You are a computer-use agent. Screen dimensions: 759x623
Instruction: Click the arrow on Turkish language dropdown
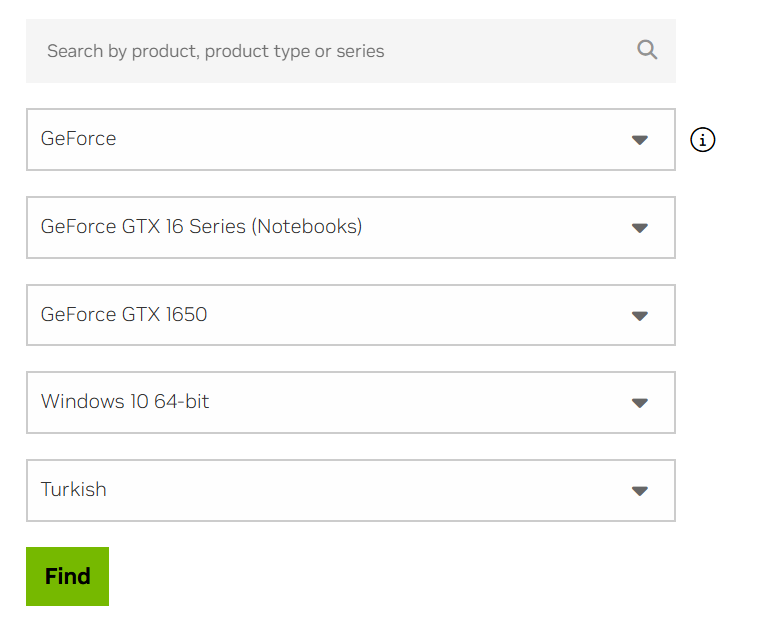(x=640, y=491)
